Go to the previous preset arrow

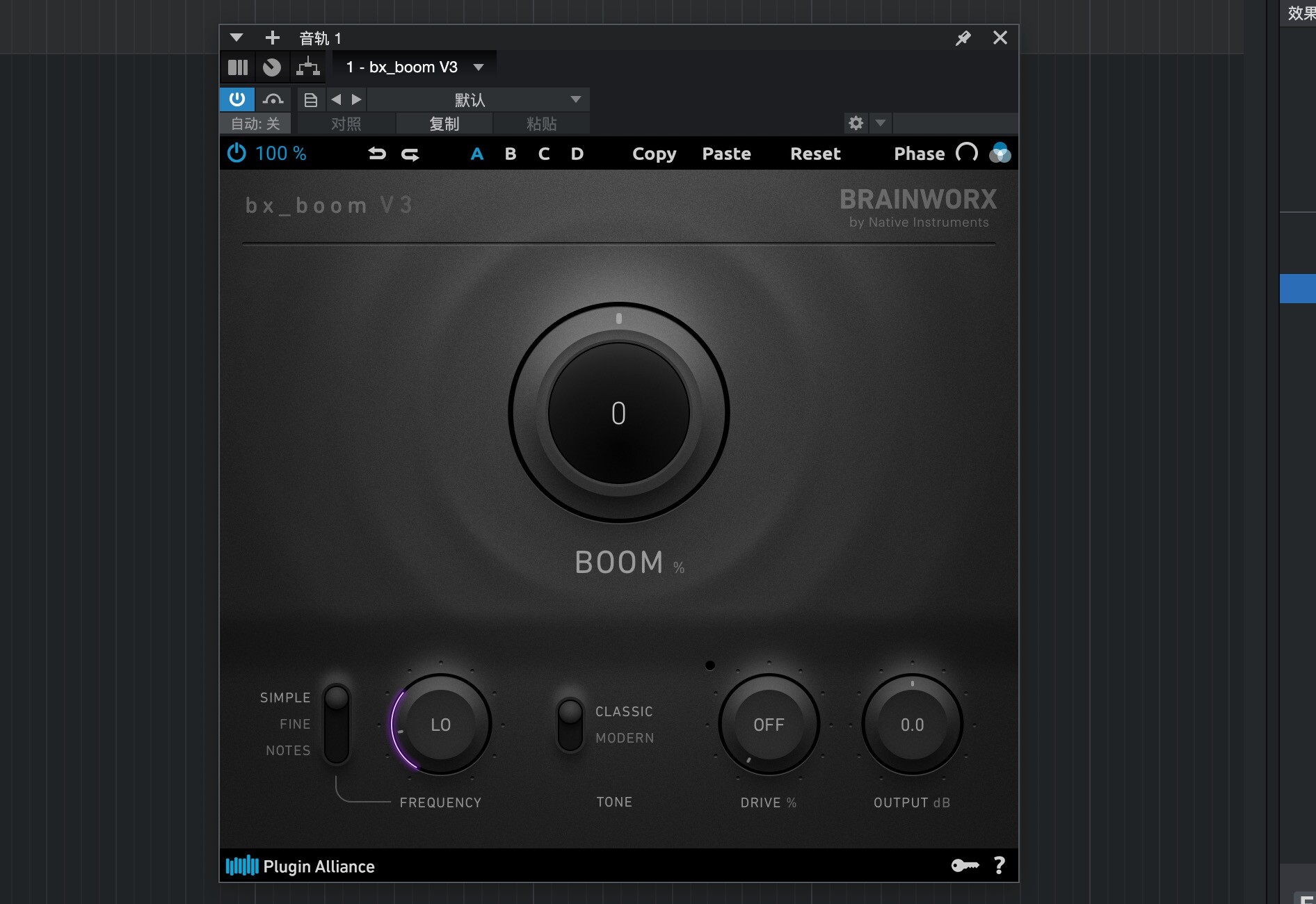(x=337, y=99)
